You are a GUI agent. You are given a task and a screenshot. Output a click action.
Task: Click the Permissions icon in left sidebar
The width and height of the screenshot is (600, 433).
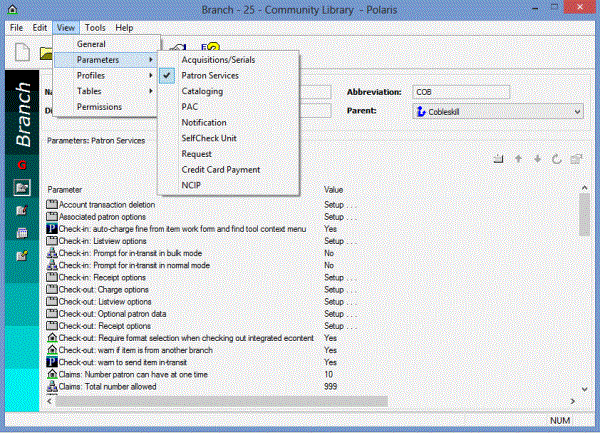21,256
